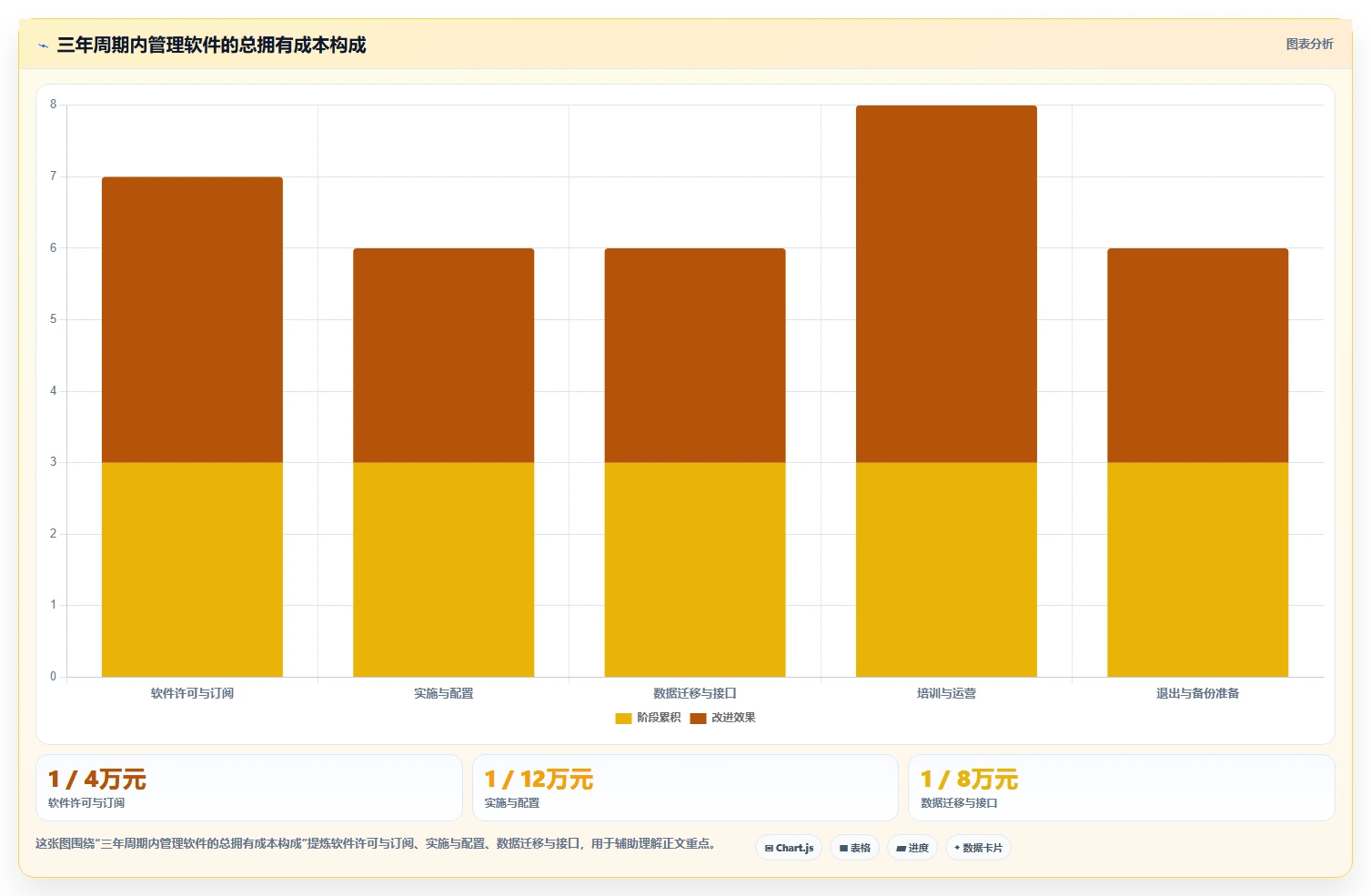Toggle the 阶段累积 yellow legend swatch
The image size is (1371, 896).
[623, 718]
